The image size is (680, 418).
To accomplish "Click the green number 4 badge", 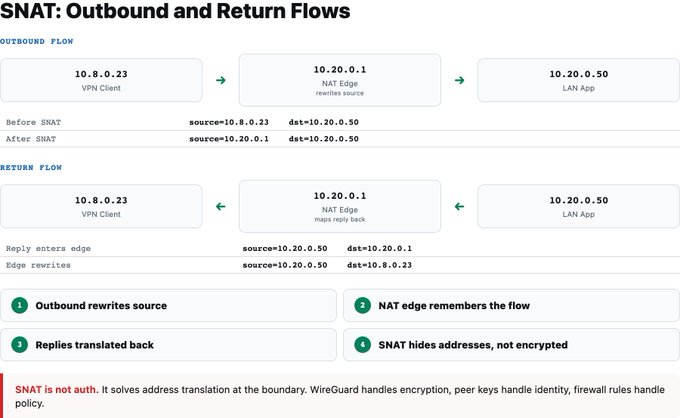I will tap(363, 345).
